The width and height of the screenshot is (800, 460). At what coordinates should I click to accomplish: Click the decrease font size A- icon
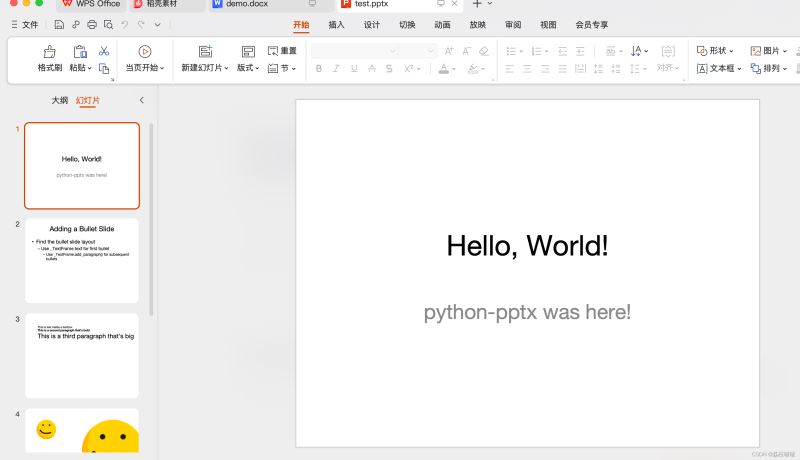466,51
